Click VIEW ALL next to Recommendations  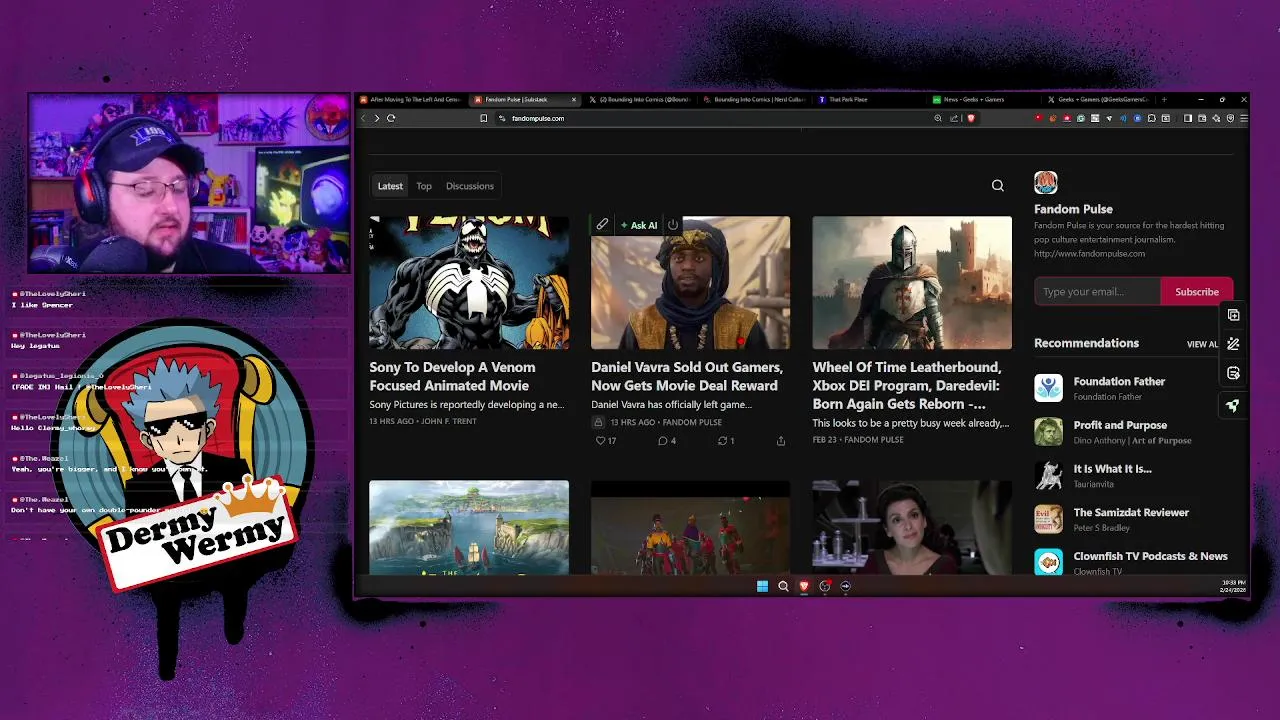[x=1203, y=344]
